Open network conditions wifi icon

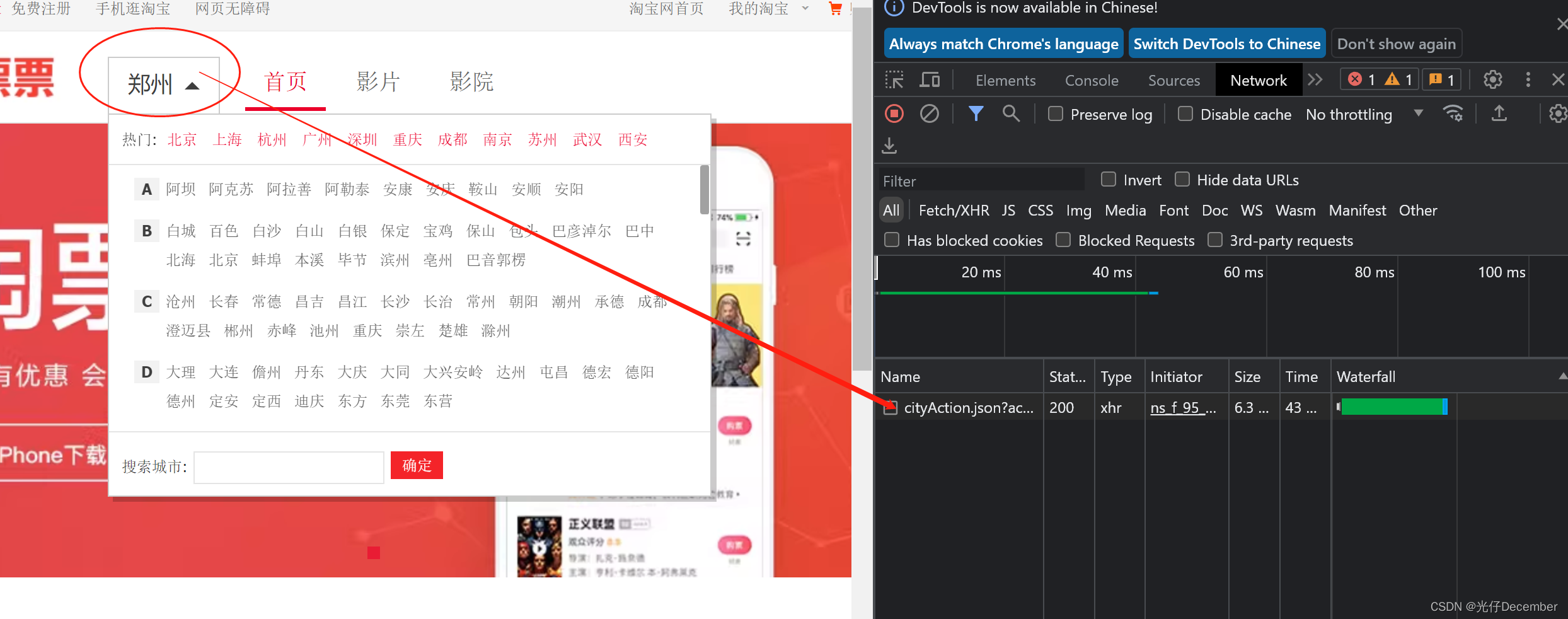1453,113
